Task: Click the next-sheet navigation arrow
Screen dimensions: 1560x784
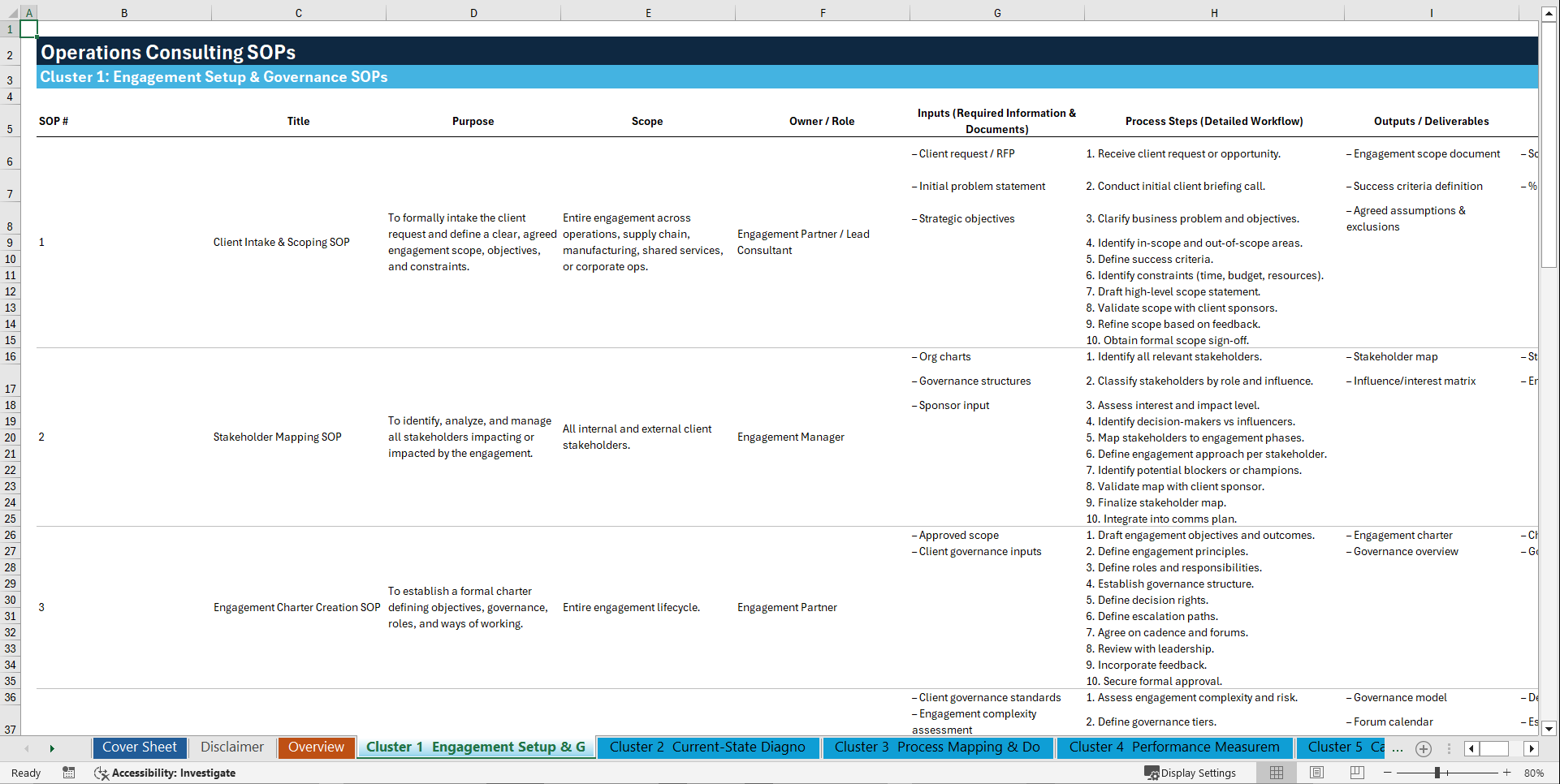Action: (52, 747)
